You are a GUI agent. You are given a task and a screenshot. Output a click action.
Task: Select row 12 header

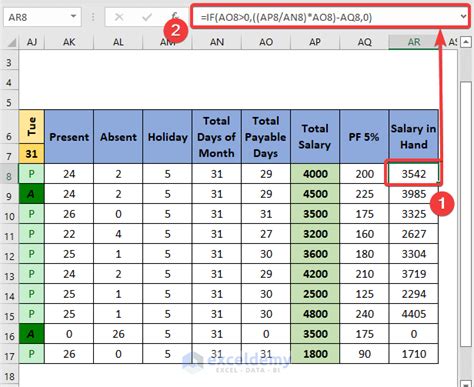click(9, 256)
